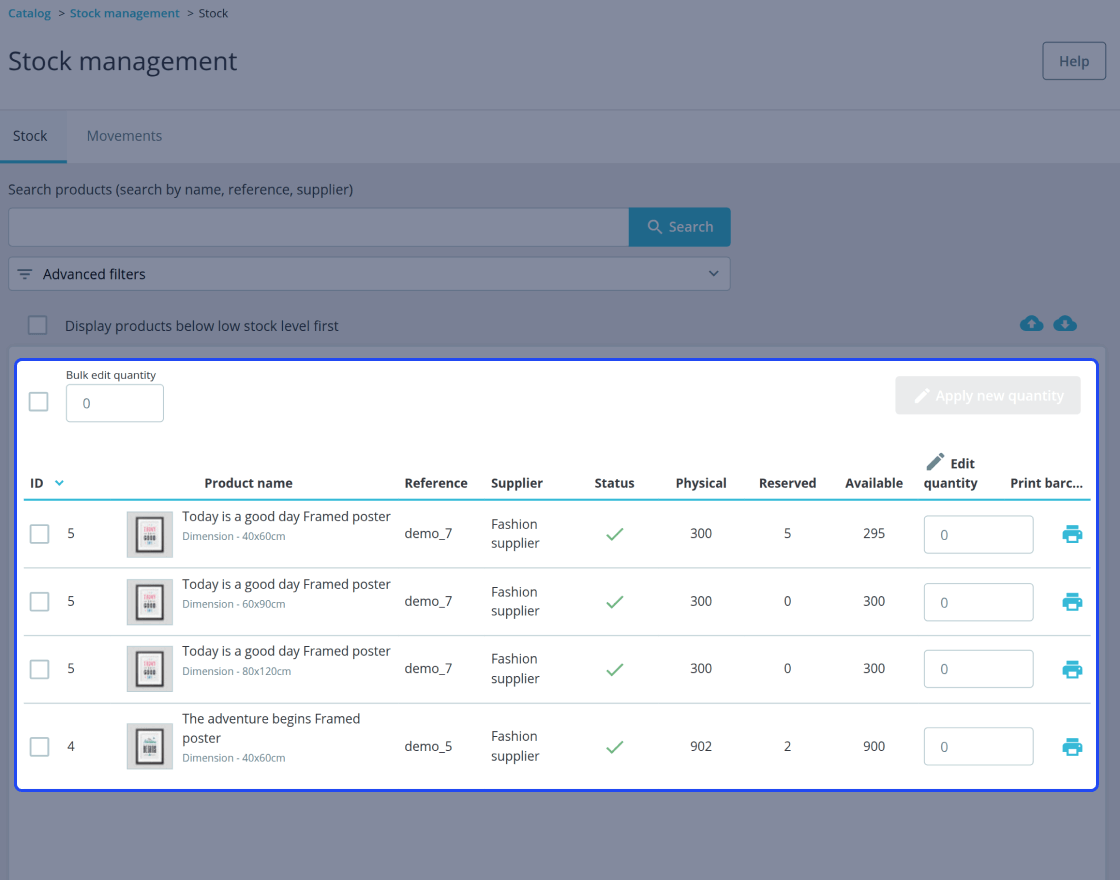Enable display products below low stock first
Image resolution: width=1120 pixels, height=880 pixels.
(x=37, y=325)
